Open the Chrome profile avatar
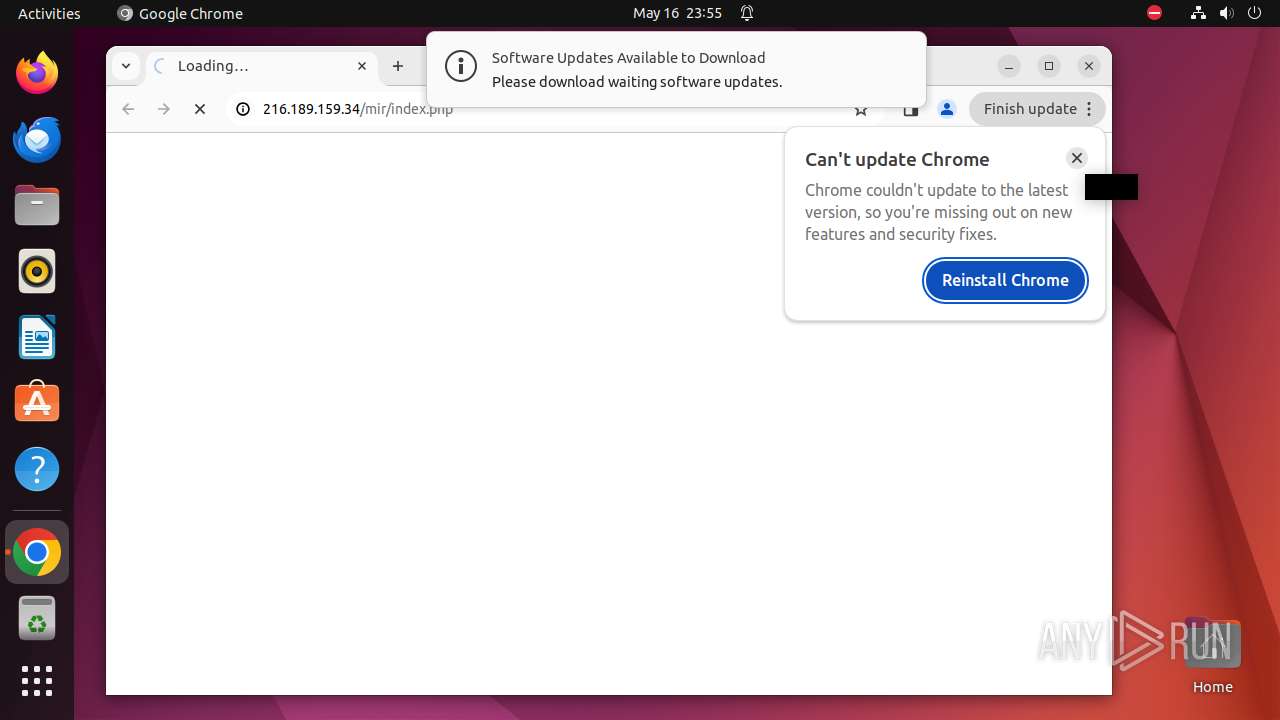The image size is (1280, 720). click(947, 109)
